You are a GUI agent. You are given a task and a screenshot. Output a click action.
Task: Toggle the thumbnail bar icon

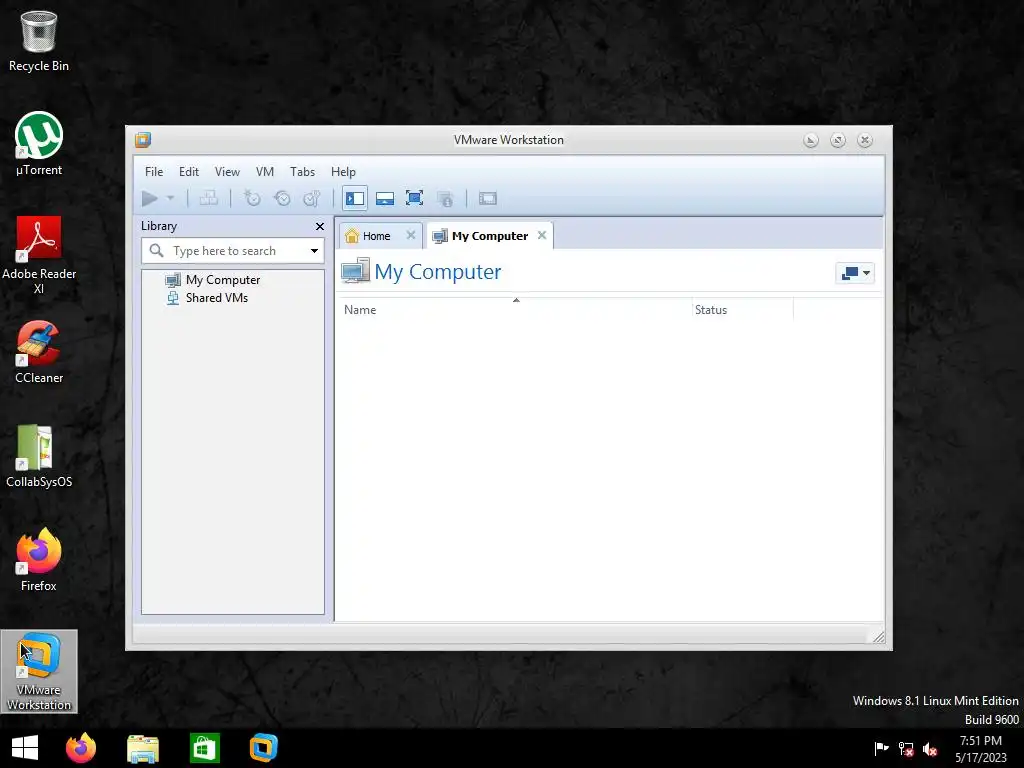[385, 198]
